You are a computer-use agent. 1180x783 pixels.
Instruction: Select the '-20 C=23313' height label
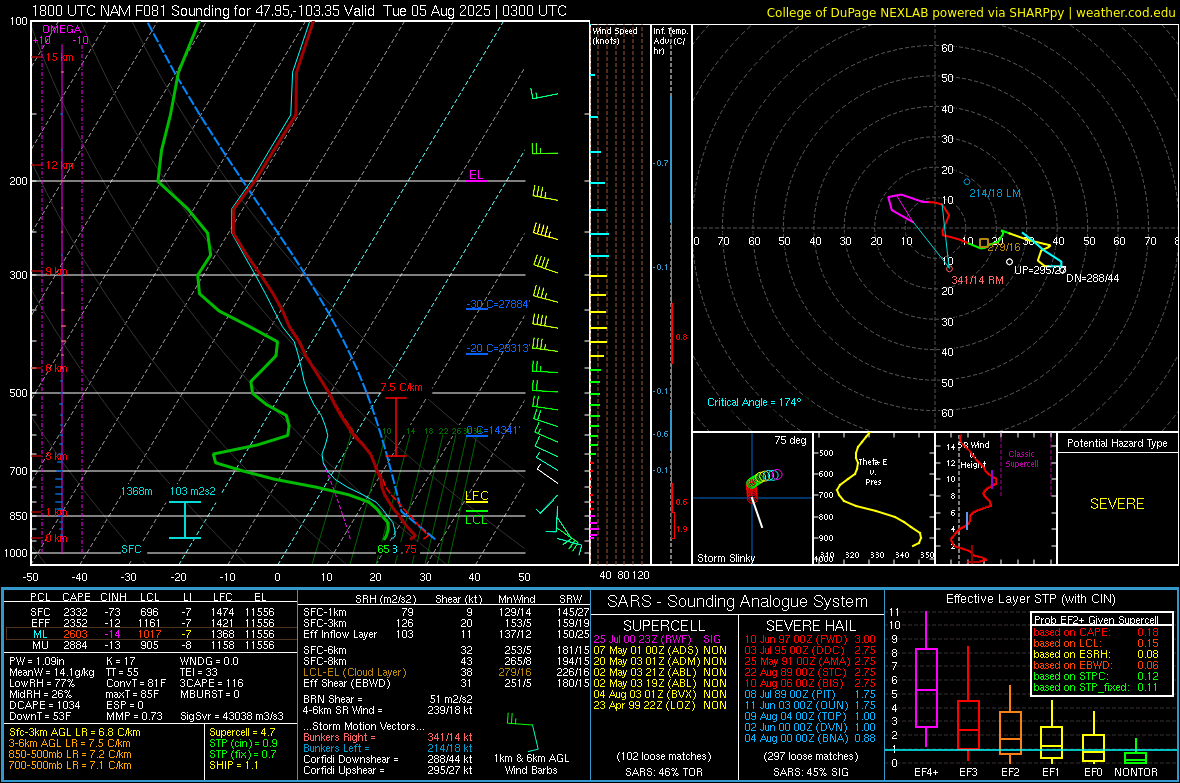click(498, 348)
